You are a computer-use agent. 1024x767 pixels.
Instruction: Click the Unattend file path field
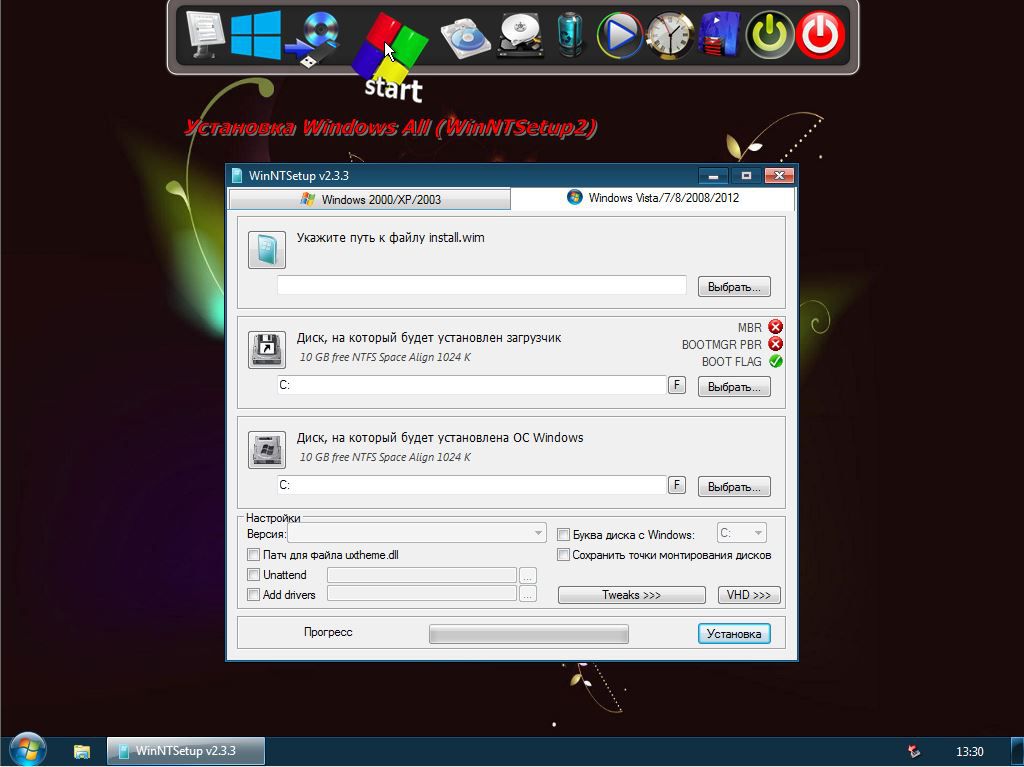(x=422, y=575)
